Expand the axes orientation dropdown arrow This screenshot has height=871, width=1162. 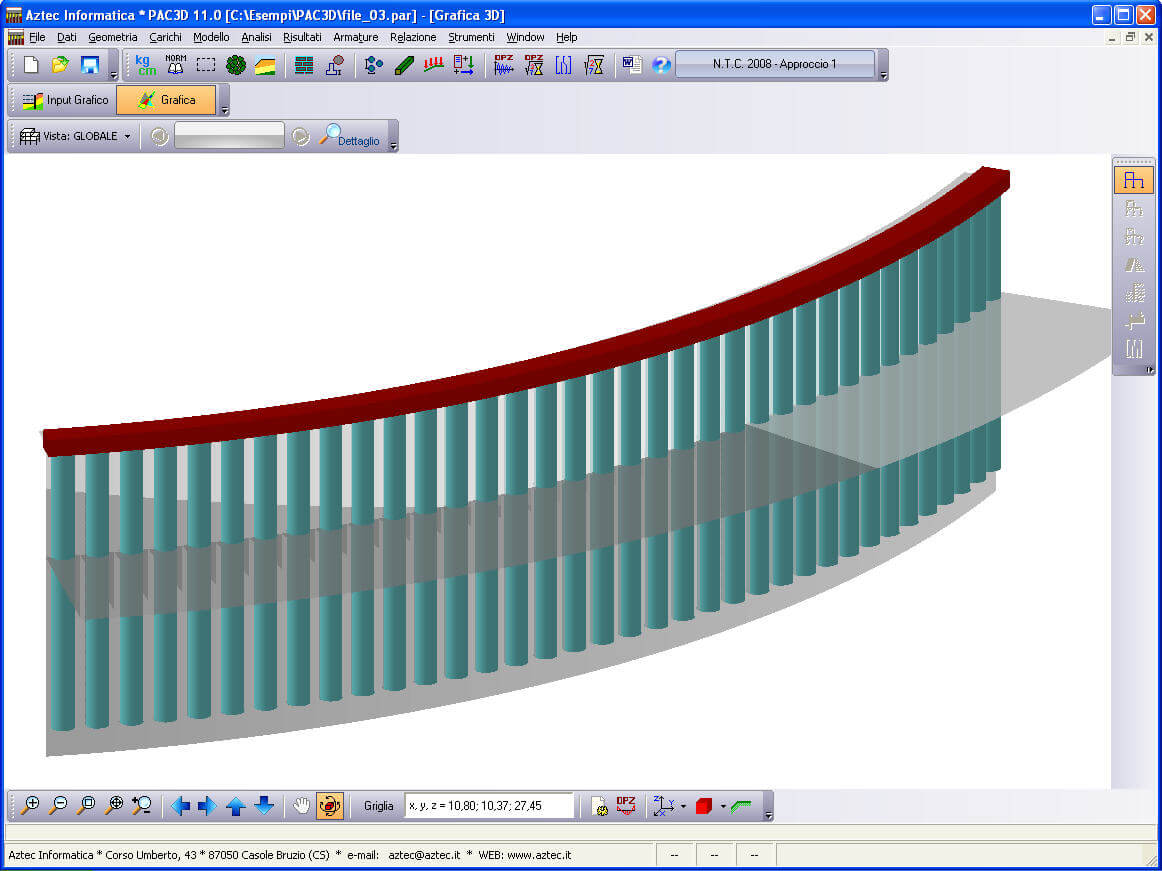pyautogui.click(x=683, y=806)
